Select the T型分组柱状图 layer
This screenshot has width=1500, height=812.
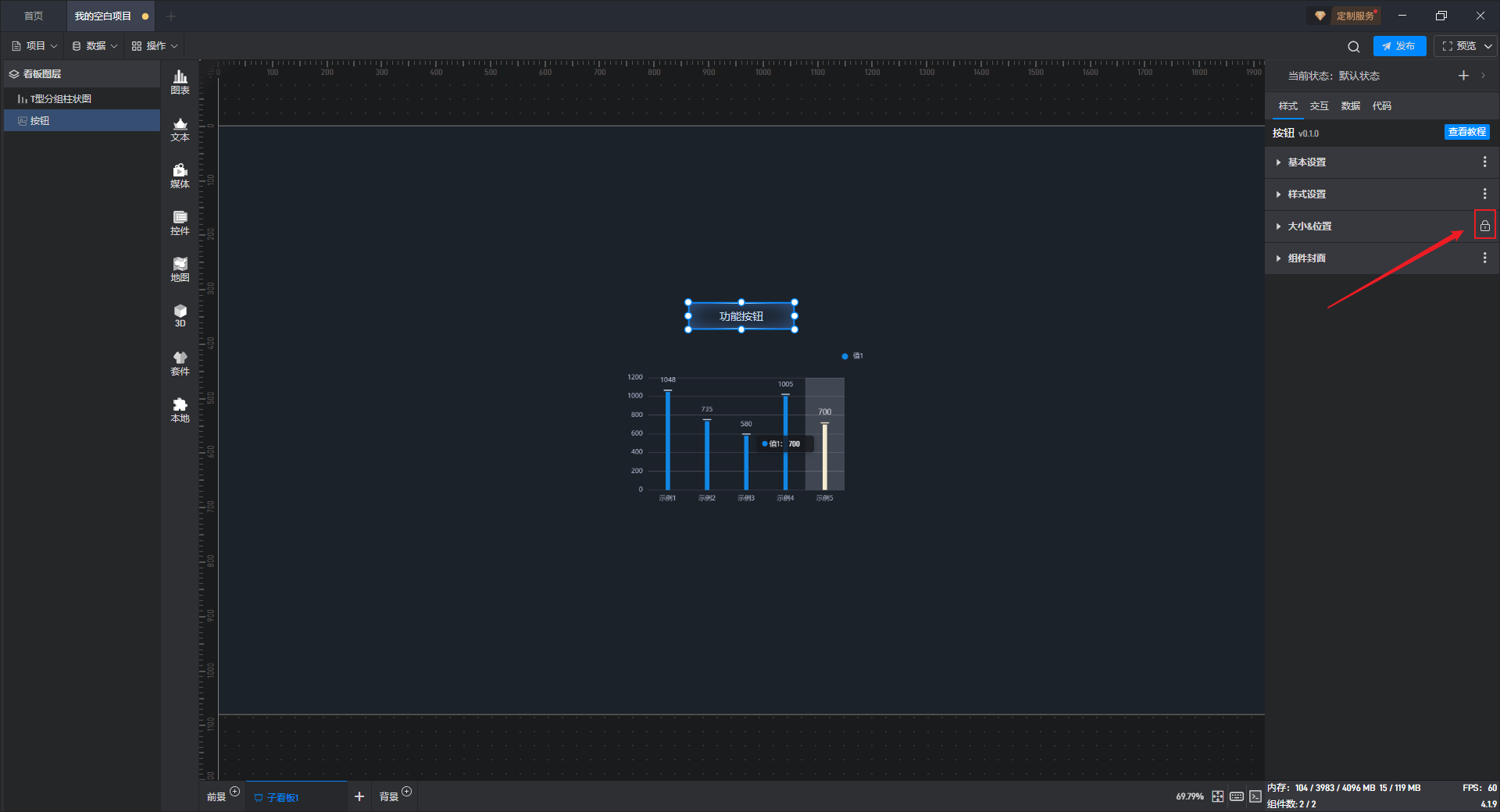pos(82,99)
